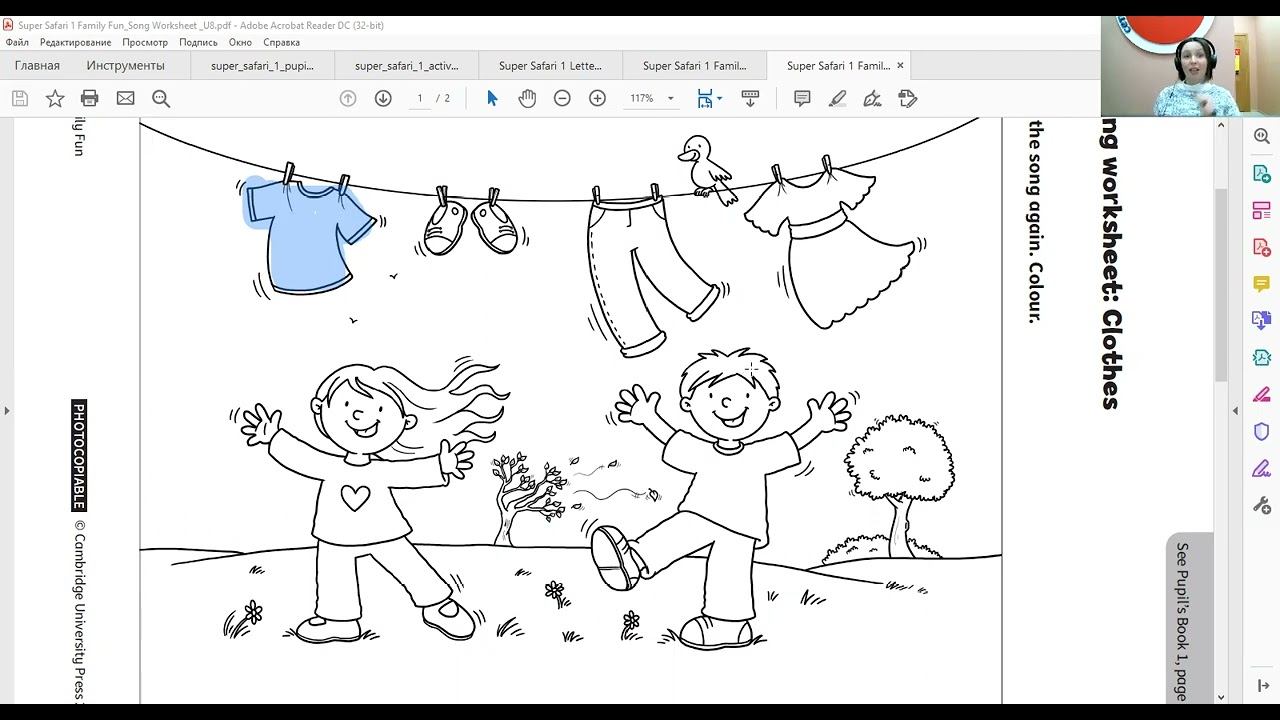Bookmark the file with the star icon
Screen dimensions: 1280x720
click(x=55, y=98)
